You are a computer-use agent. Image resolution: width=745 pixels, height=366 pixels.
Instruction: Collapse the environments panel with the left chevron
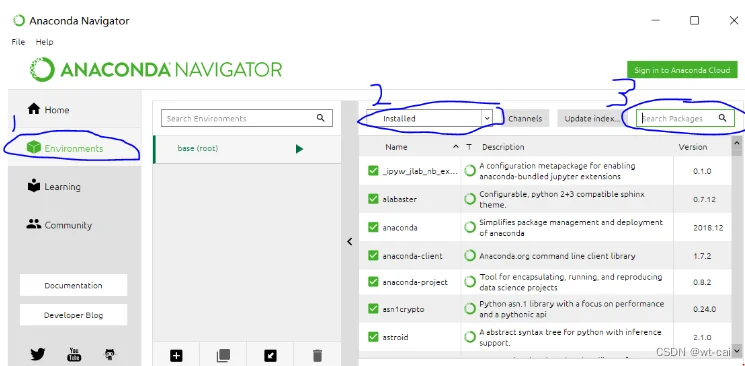tap(350, 241)
